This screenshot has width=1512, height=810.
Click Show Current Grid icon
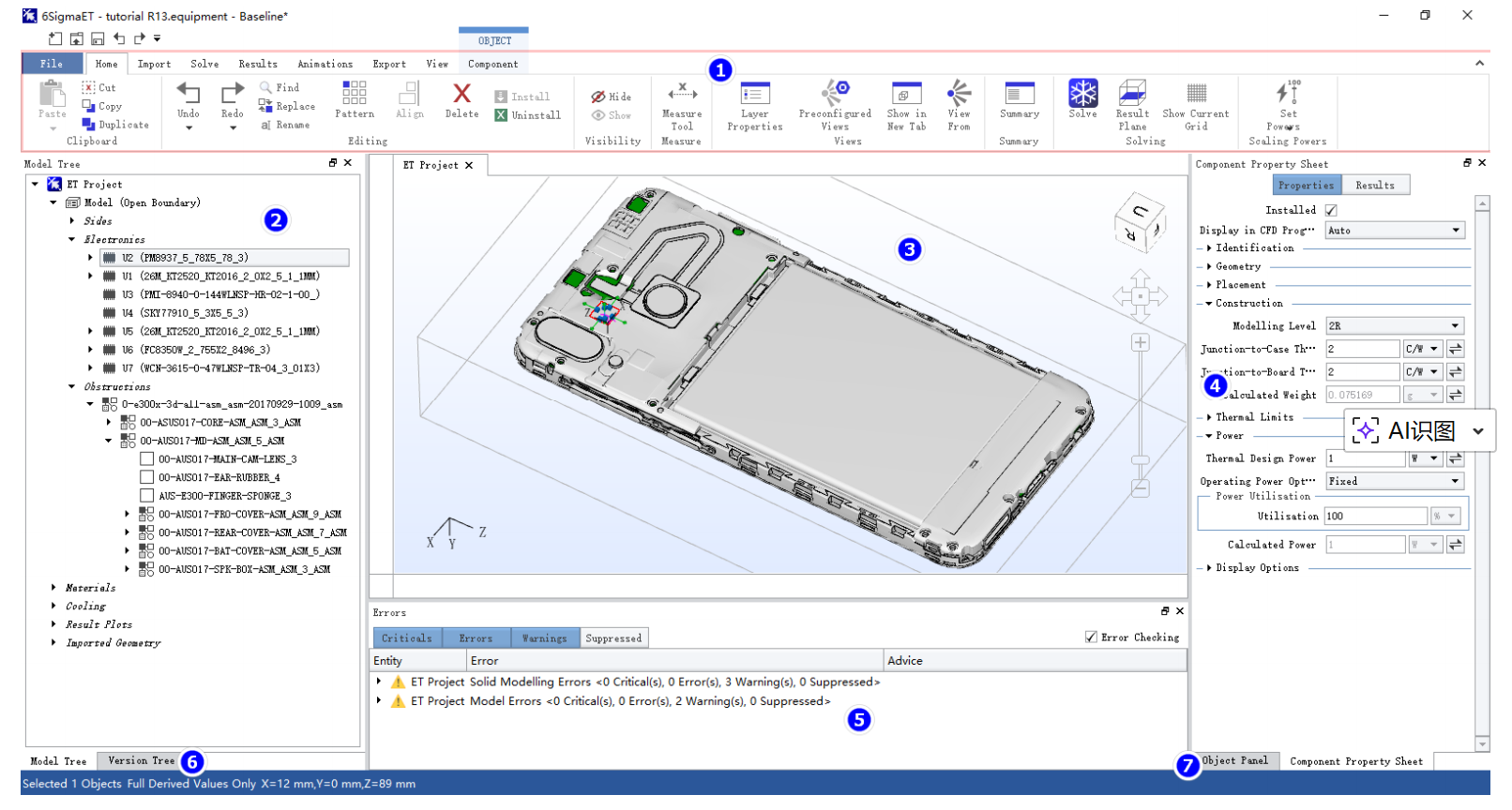click(x=1196, y=94)
